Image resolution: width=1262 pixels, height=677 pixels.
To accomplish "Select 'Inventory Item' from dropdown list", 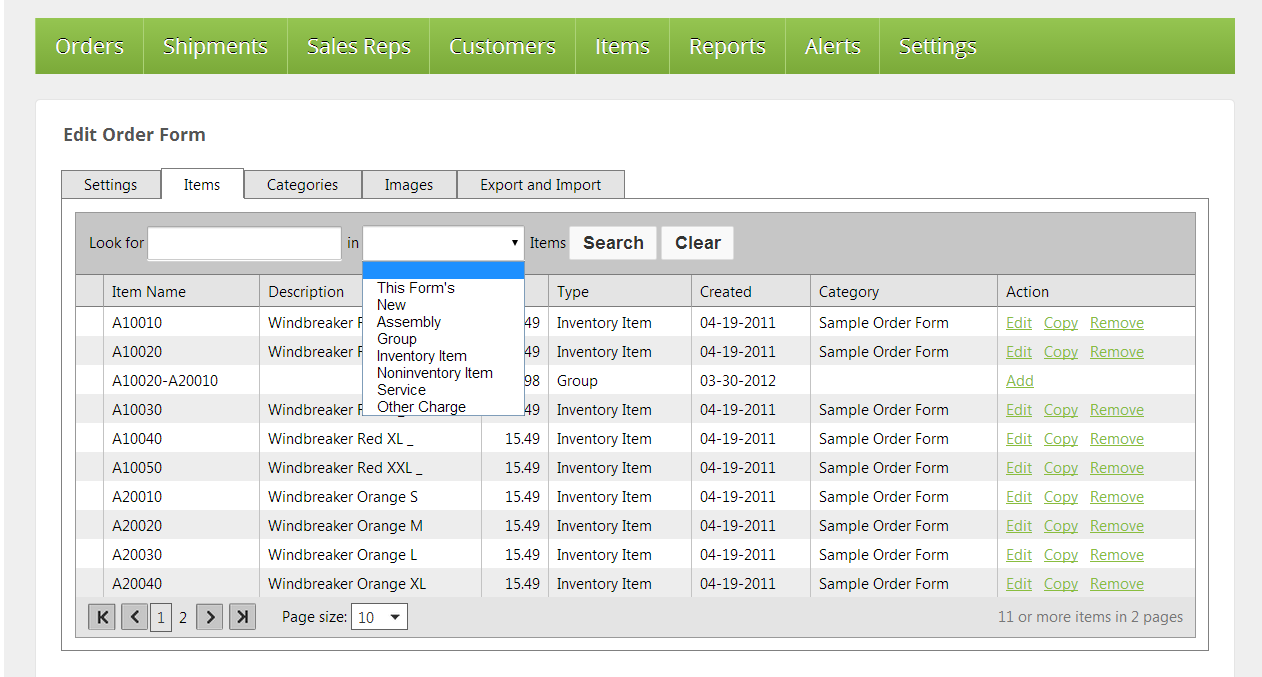I will (421, 356).
